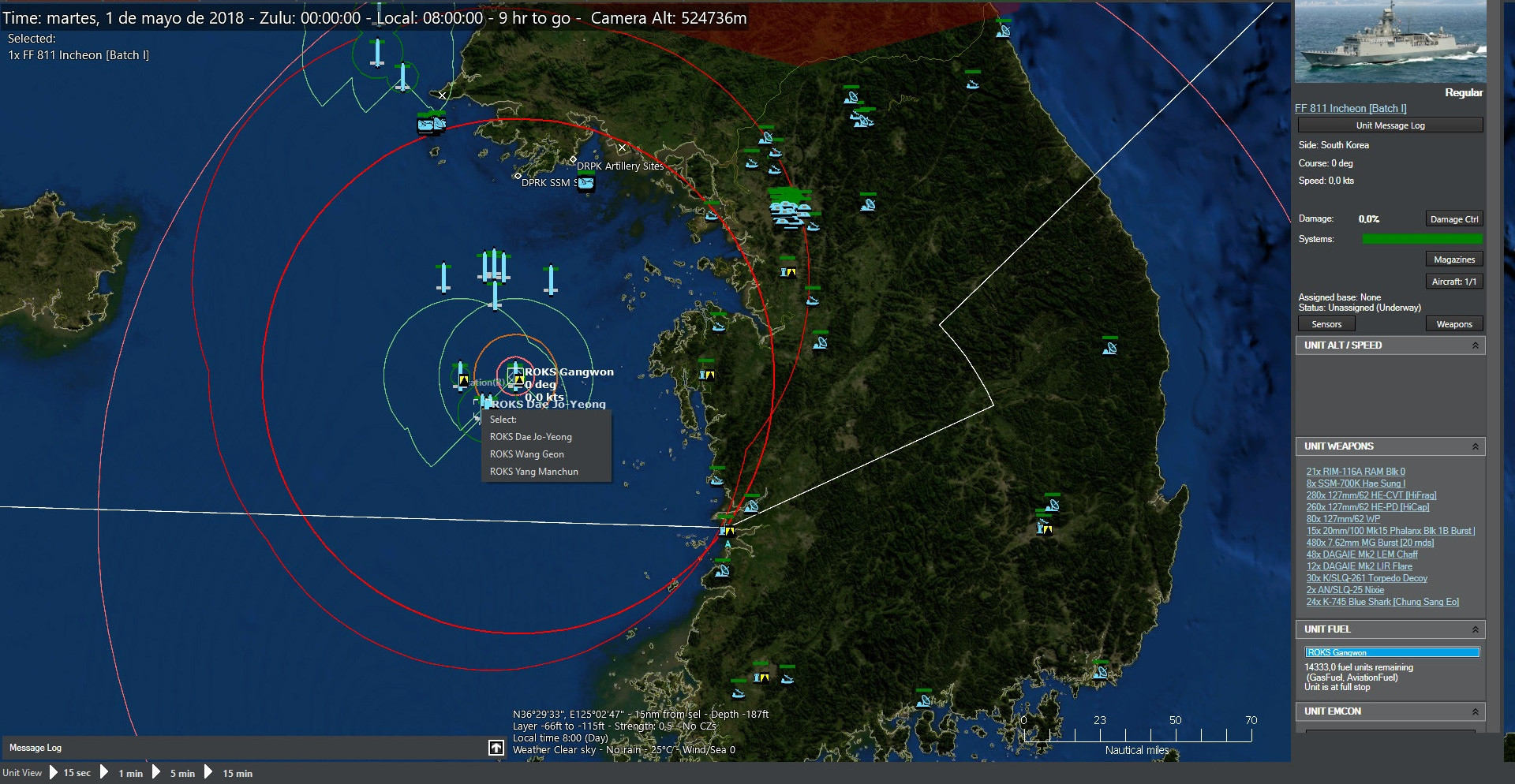Image resolution: width=1515 pixels, height=784 pixels.
Task: Click the Incheon frigate photo thumbnail
Action: (1390, 42)
